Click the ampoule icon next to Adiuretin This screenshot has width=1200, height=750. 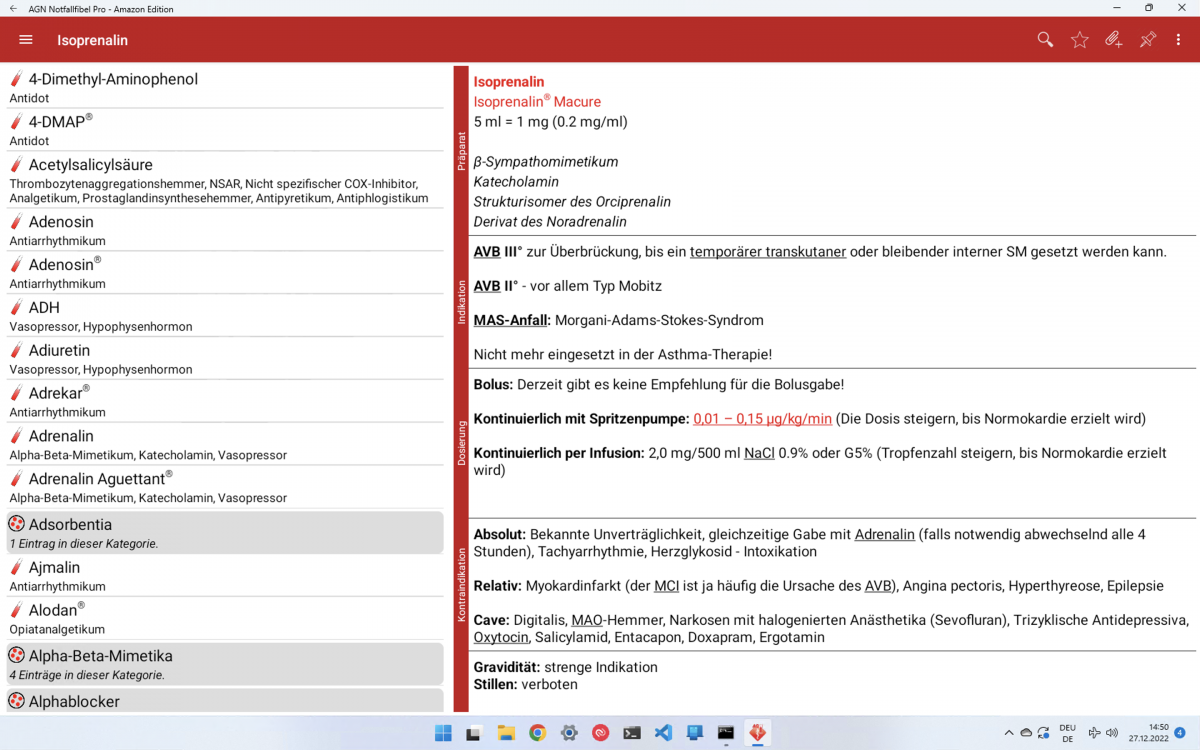tap(17, 351)
